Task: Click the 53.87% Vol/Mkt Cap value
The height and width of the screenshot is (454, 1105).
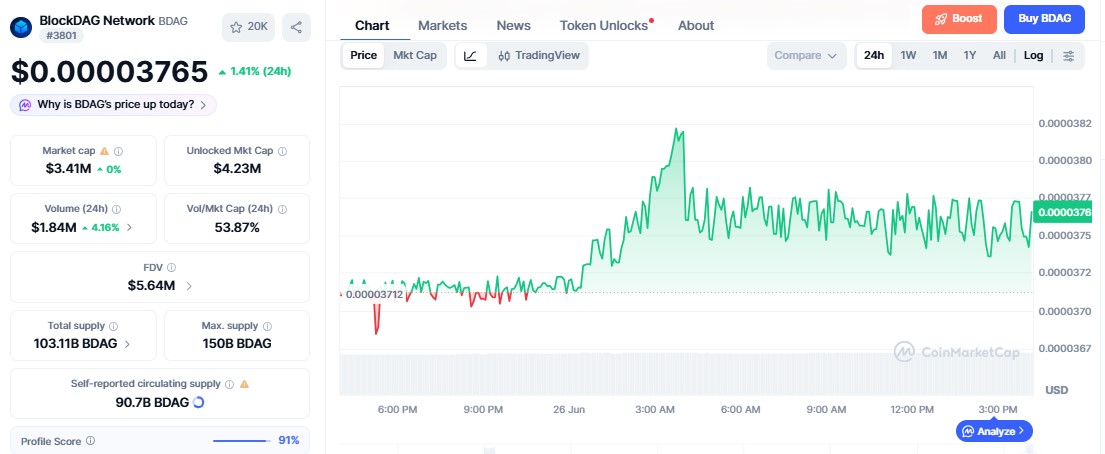Action: pyautogui.click(x=237, y=227)
